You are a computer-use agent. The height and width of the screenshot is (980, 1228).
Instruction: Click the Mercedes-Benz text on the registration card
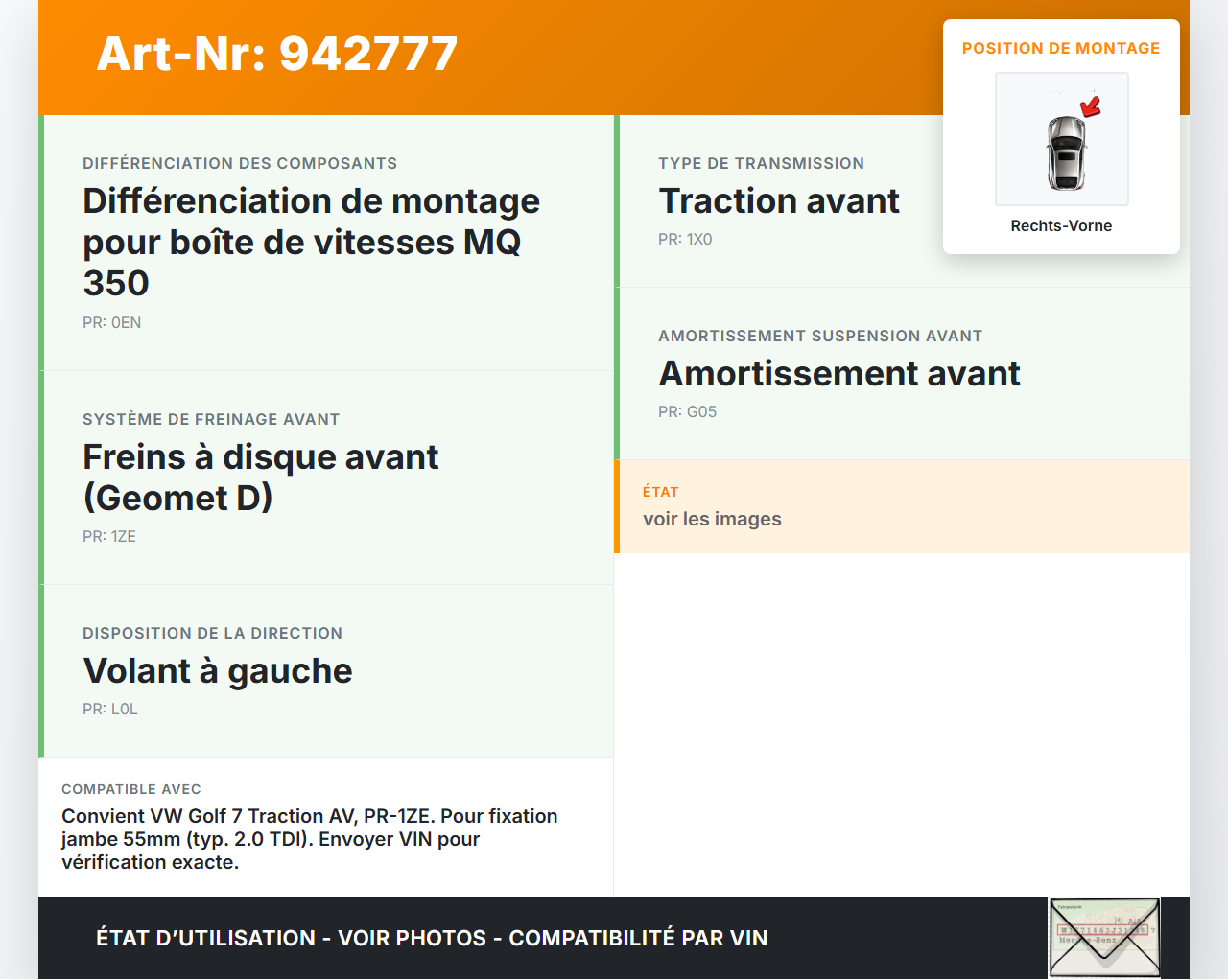click(1088, 940)
